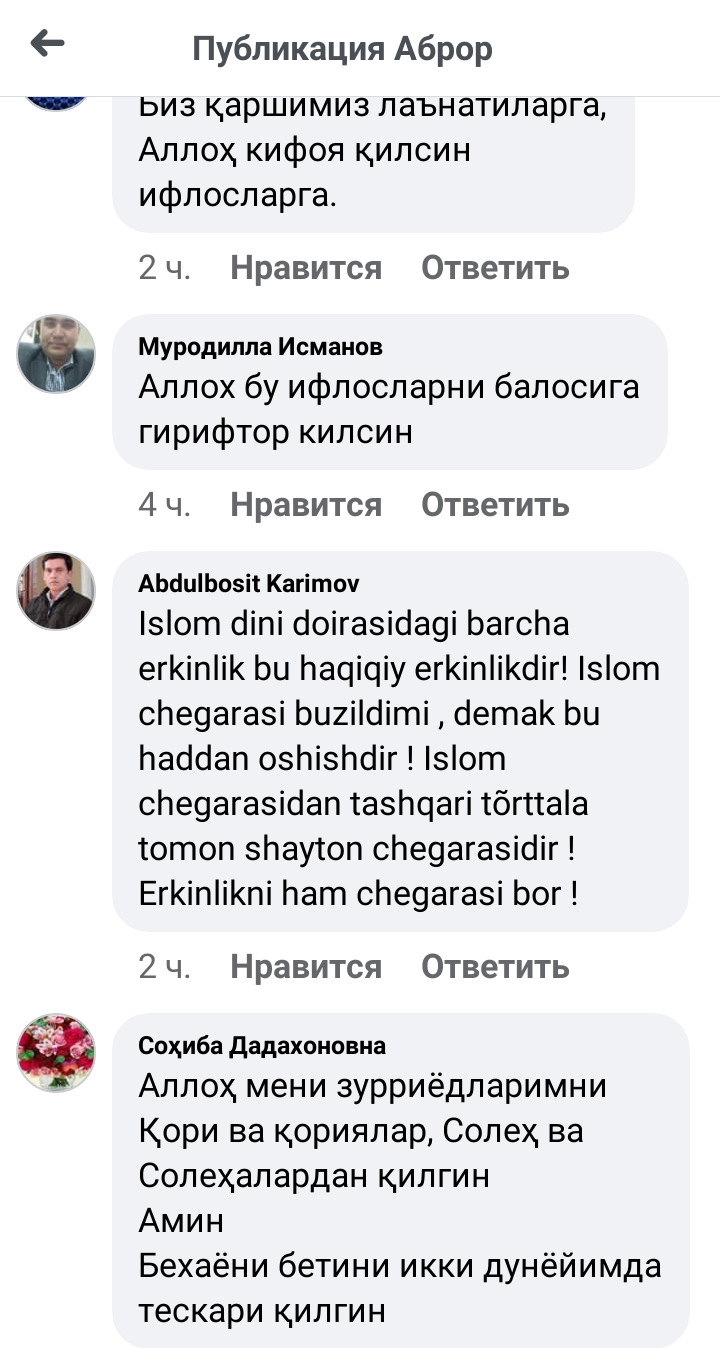720x1348 pixels.
Task: Open the Соҳиба Дадахоновна name link
Action: point(262,1045)
